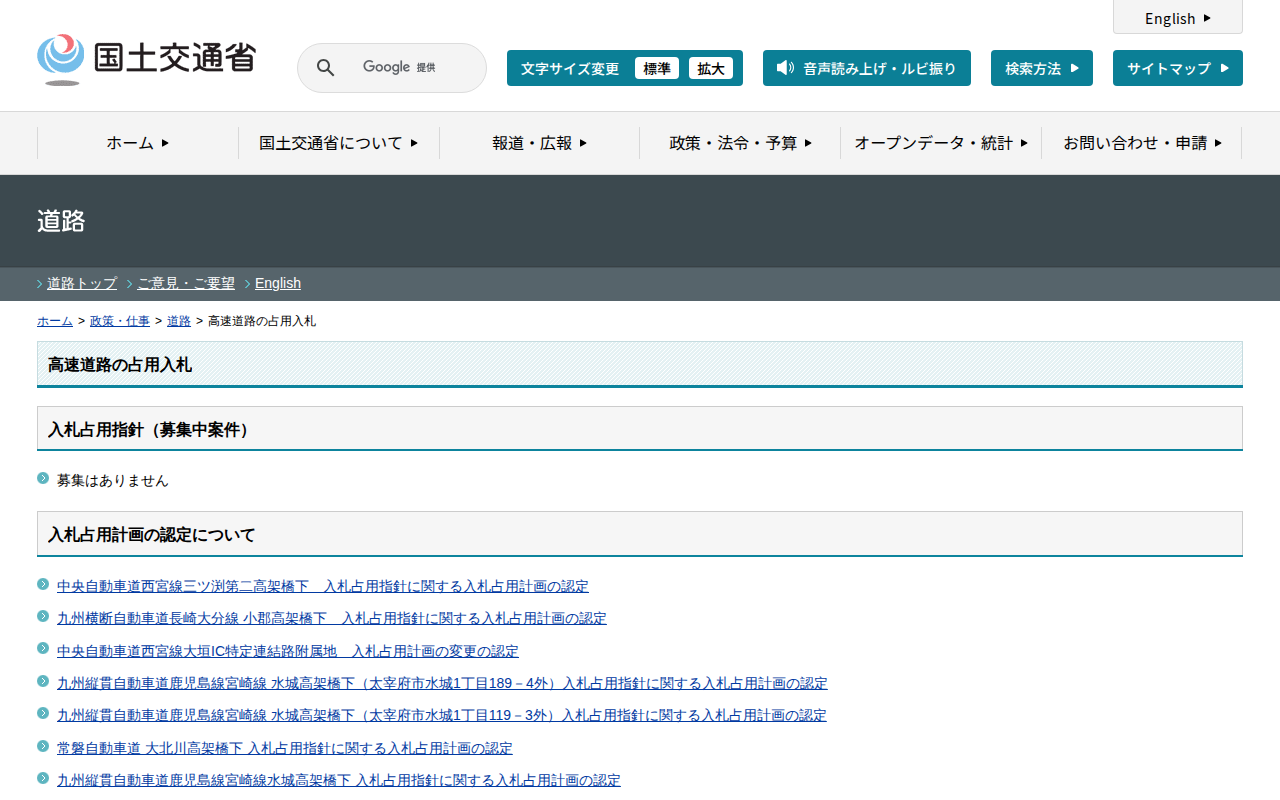
Task: Expand 国土交通省について menu
Action: coord(339,143)
